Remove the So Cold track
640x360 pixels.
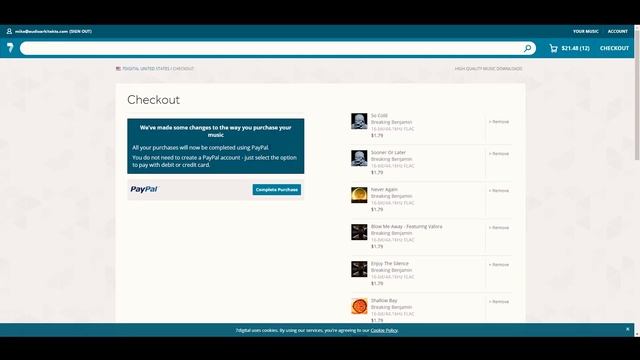pyautogui.click(x=499, y=122)
